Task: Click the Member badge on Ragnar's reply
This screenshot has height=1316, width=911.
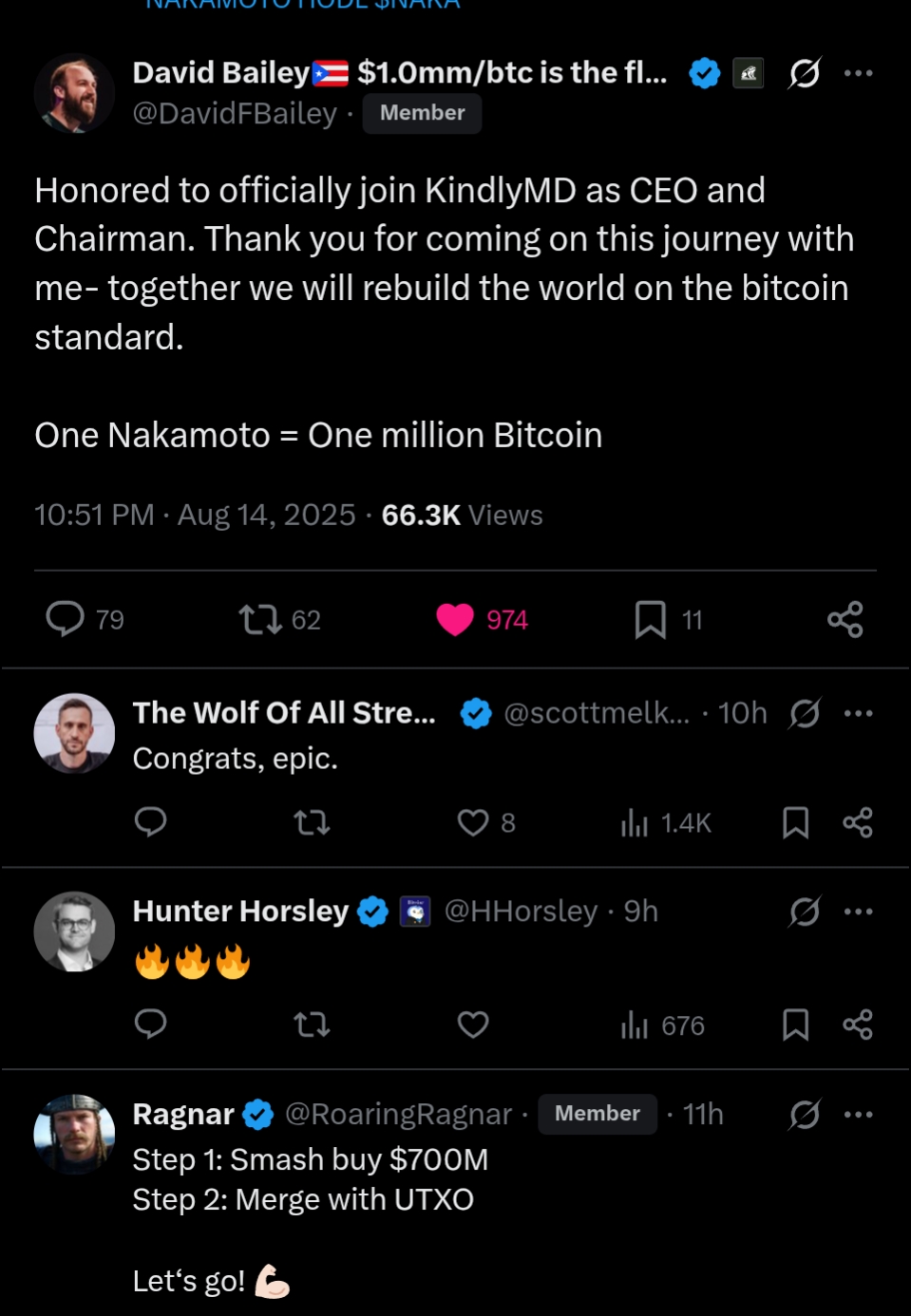Action: pos(597,1114)
